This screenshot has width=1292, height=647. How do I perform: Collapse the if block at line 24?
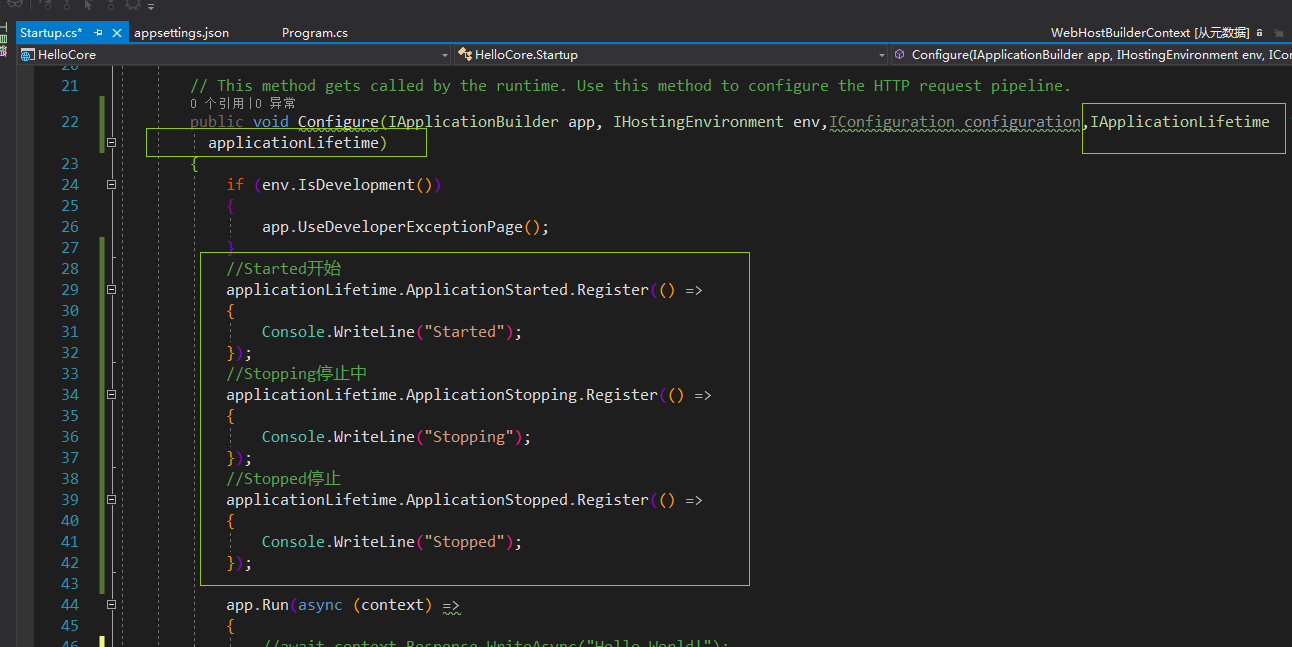tap(111, 185)
